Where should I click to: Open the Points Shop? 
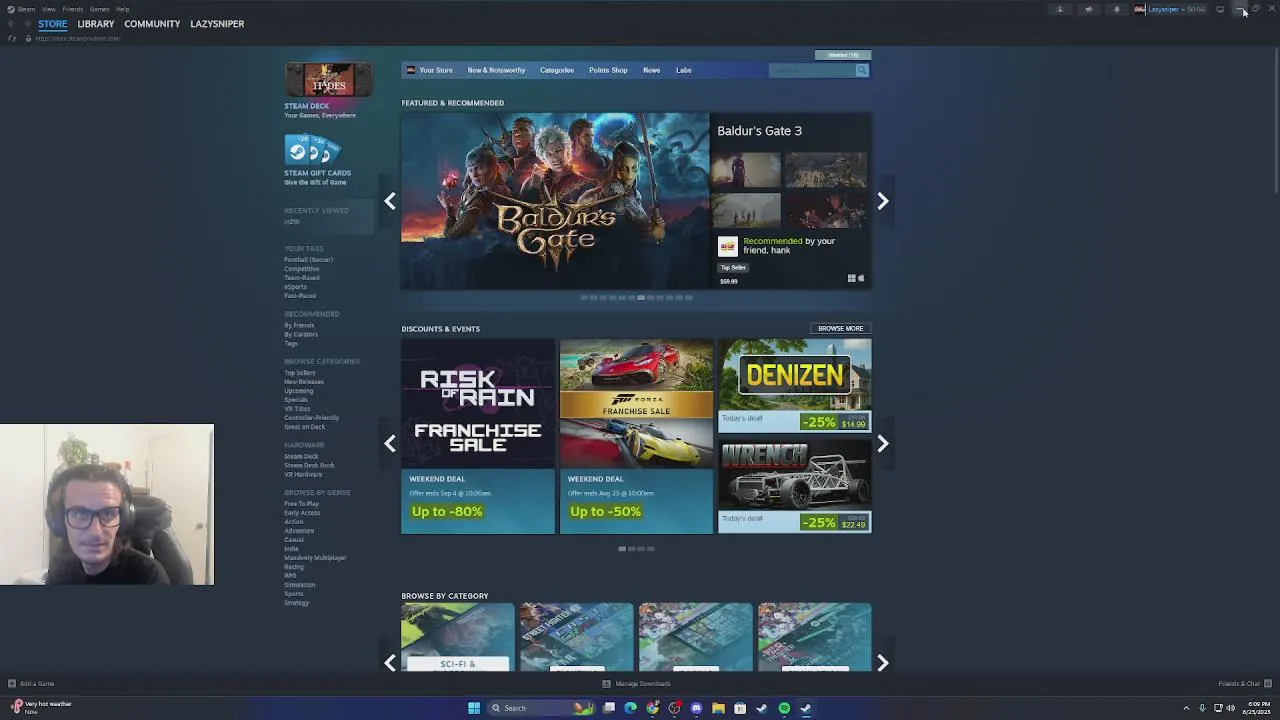608,70
